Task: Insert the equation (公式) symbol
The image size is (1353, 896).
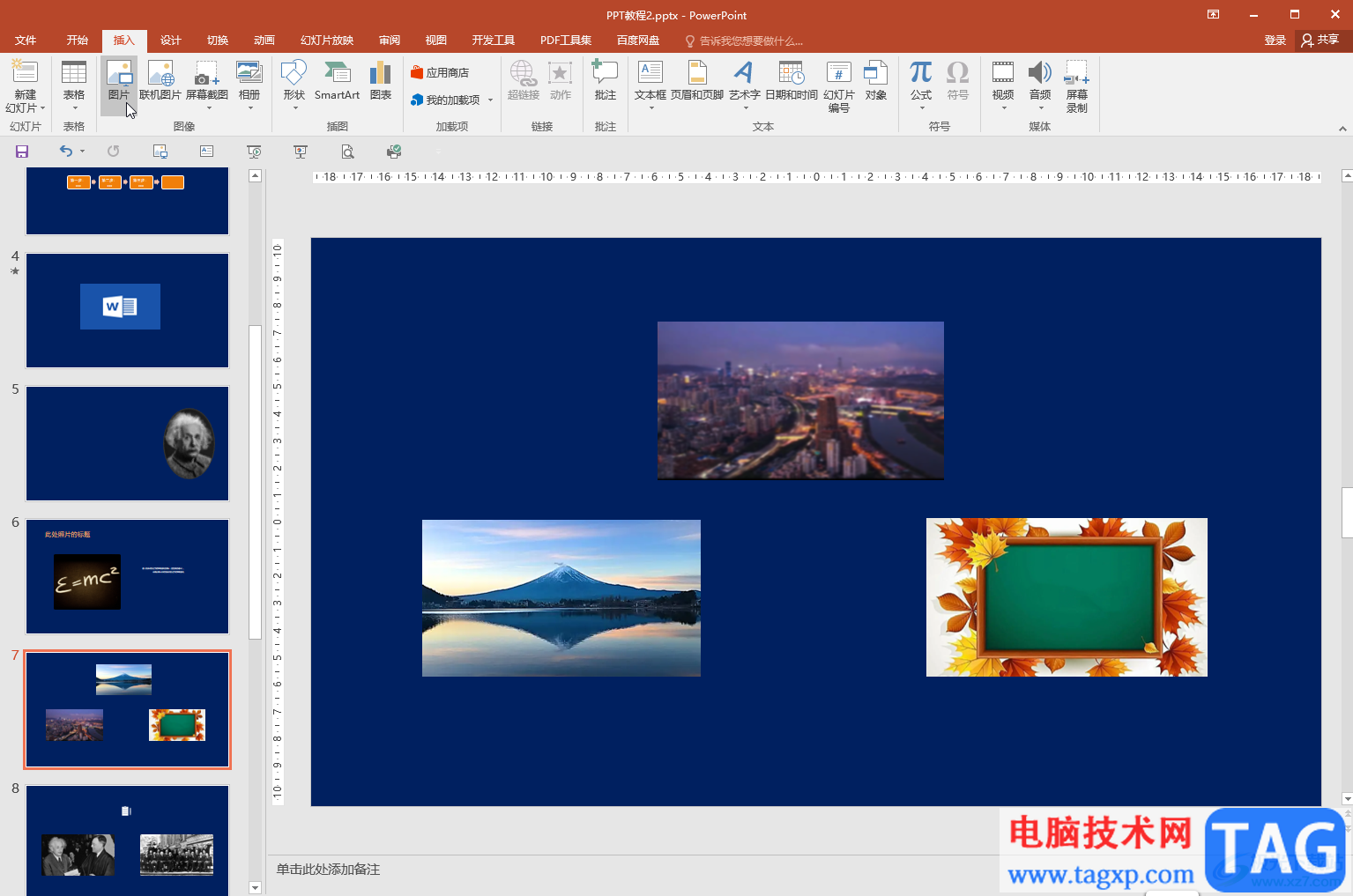Action: [921, 85]
